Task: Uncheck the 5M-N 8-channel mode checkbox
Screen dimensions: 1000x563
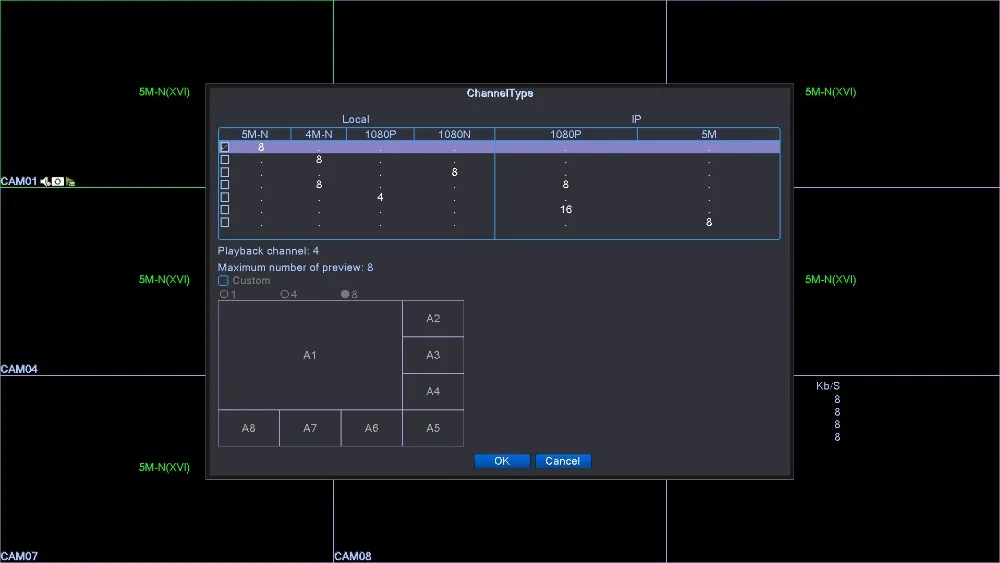Action: tap(224, 147)
